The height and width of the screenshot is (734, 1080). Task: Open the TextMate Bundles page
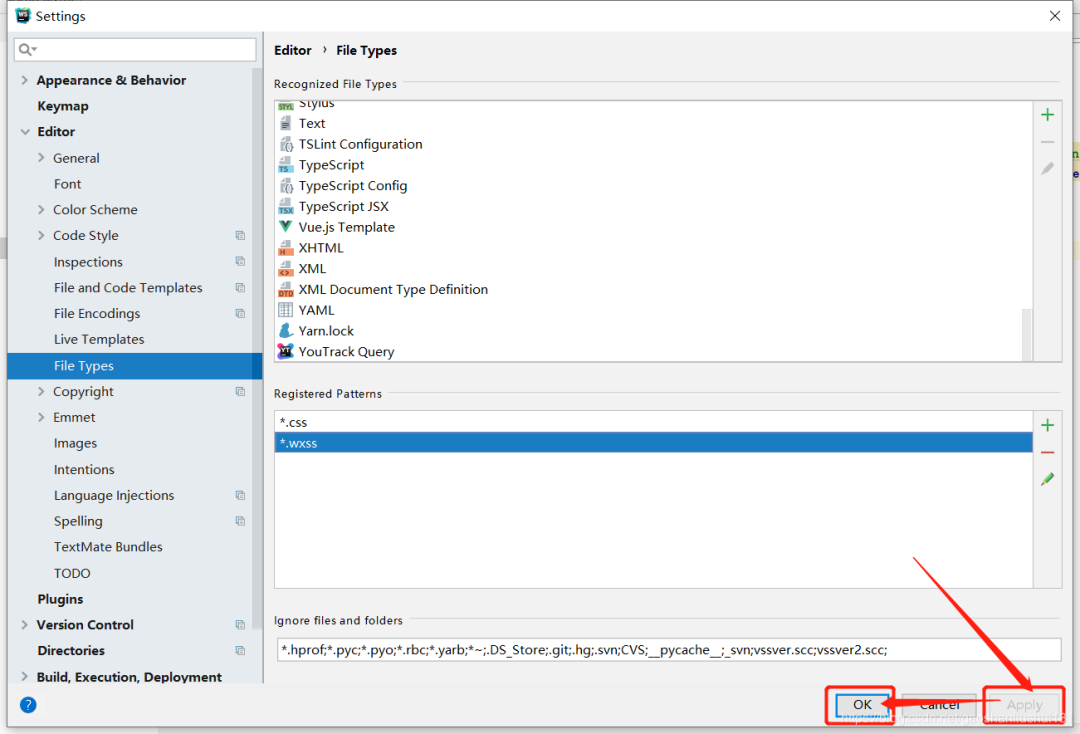[x=108, y=547]
